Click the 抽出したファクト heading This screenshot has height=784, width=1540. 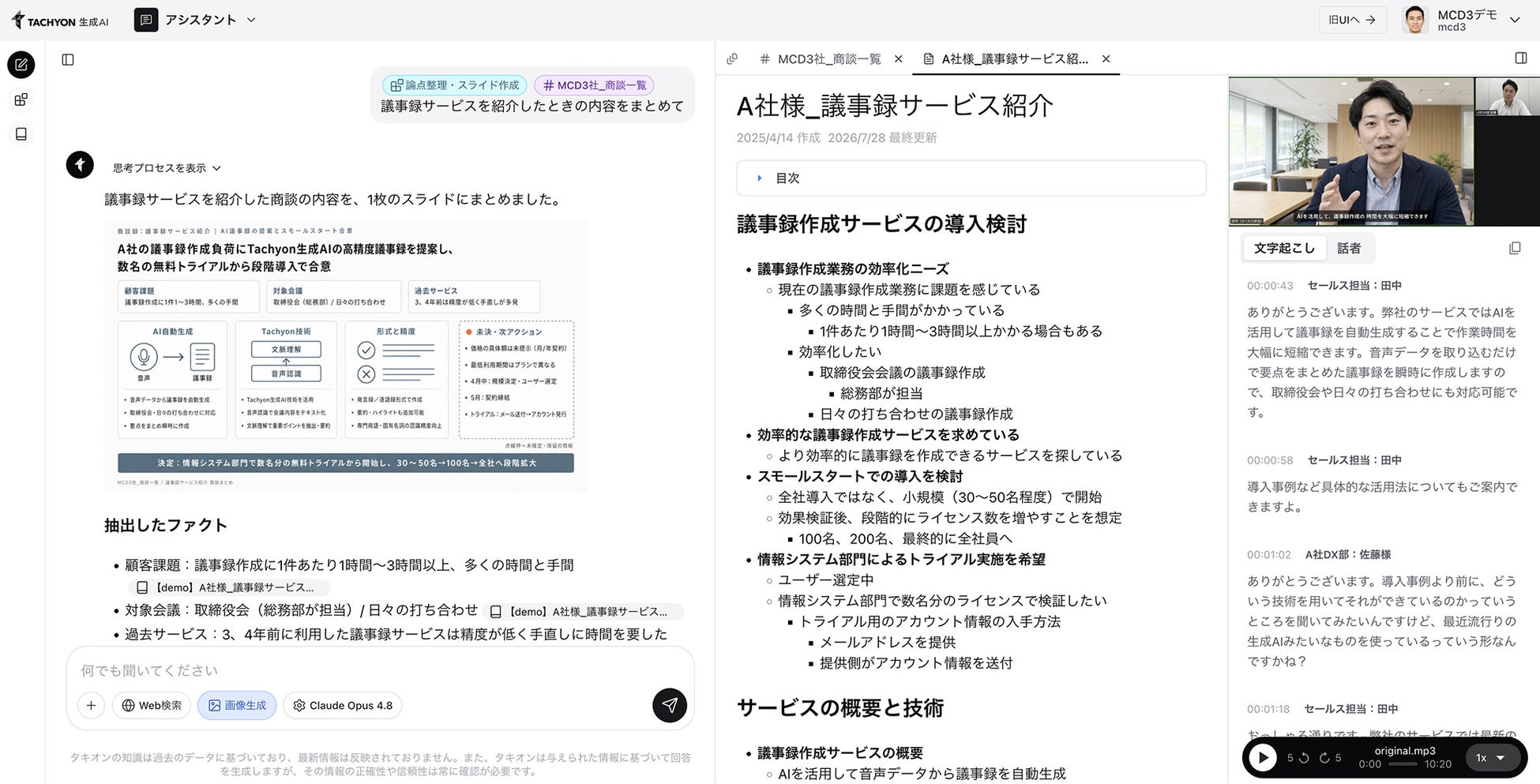coord(166,525)
